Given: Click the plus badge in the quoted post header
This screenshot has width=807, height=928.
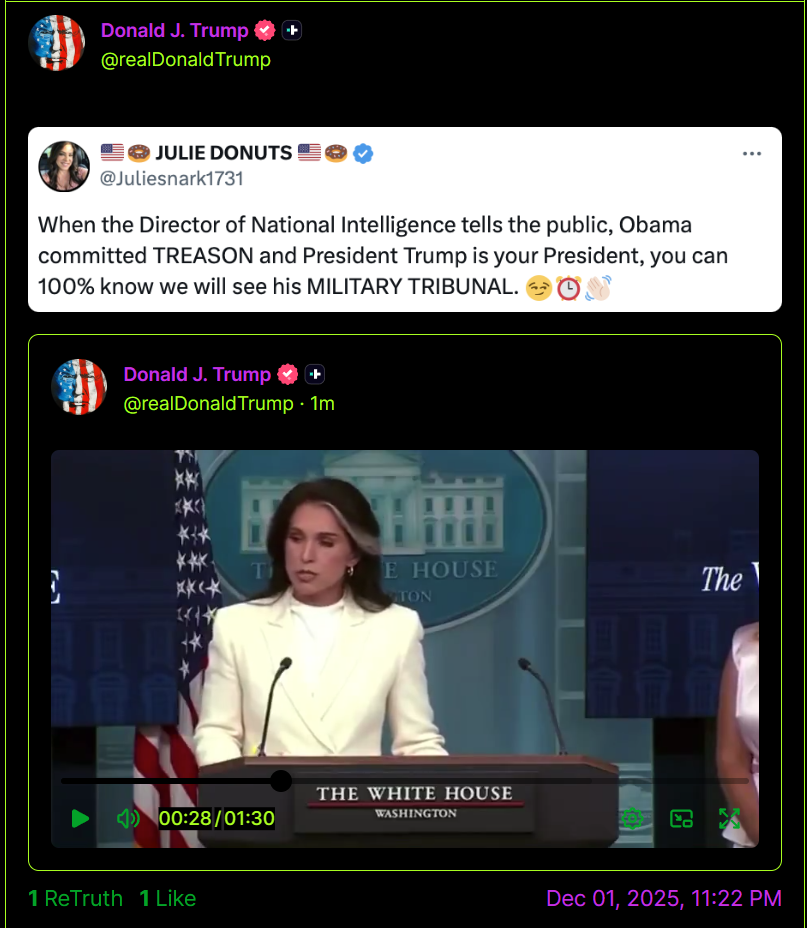Looking at the screenshot, I should click(x=315, y=374).
